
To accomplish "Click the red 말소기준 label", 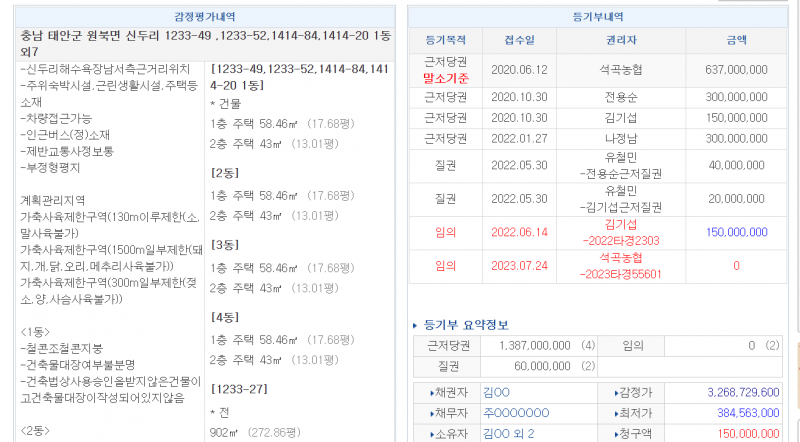I will (x=447, y=78).
